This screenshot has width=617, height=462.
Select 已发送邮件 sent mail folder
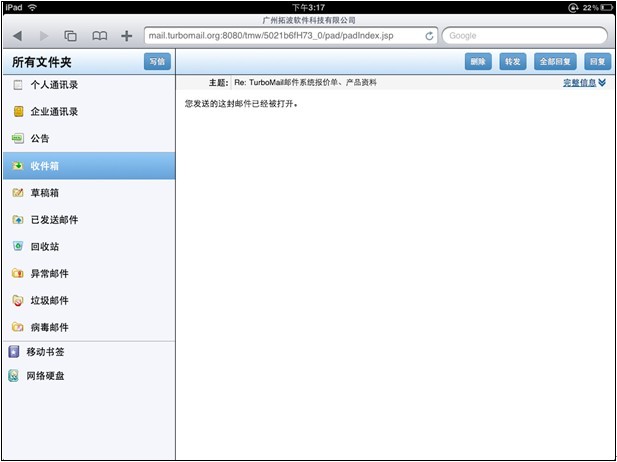54,219
